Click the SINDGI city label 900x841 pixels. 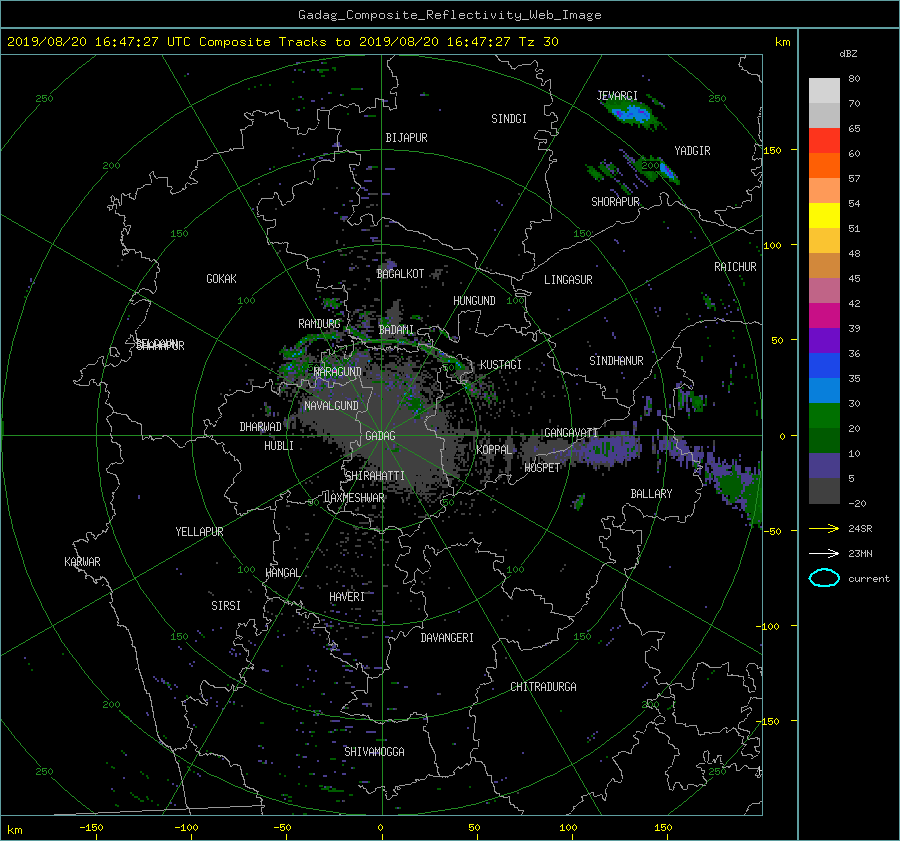509,119
